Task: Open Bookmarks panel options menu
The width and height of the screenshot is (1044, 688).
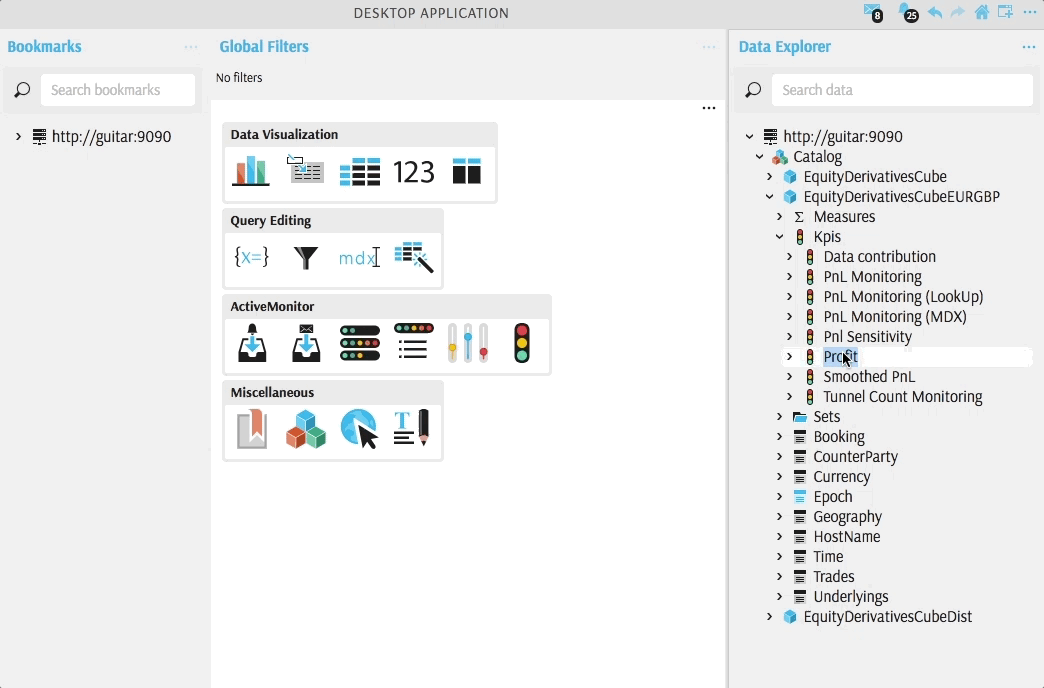Action: [x=191, y=47]
